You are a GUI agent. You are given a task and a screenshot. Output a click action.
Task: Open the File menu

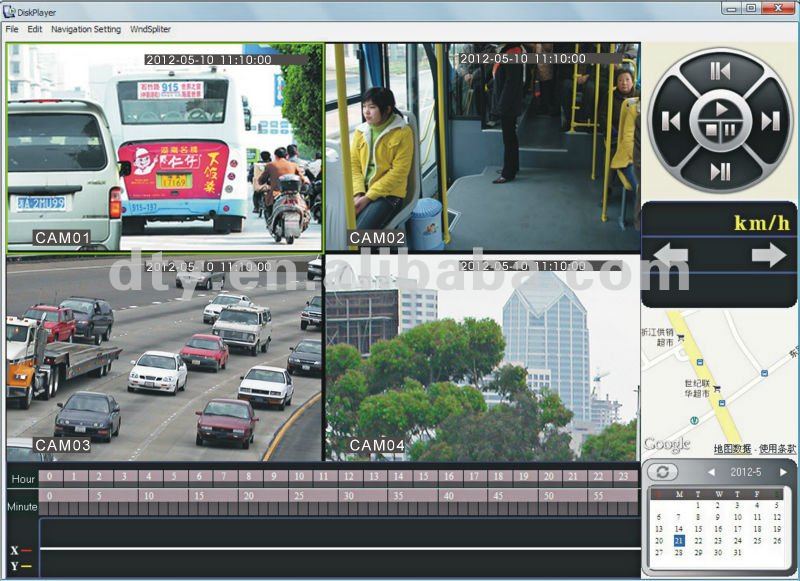pos(12,29)
